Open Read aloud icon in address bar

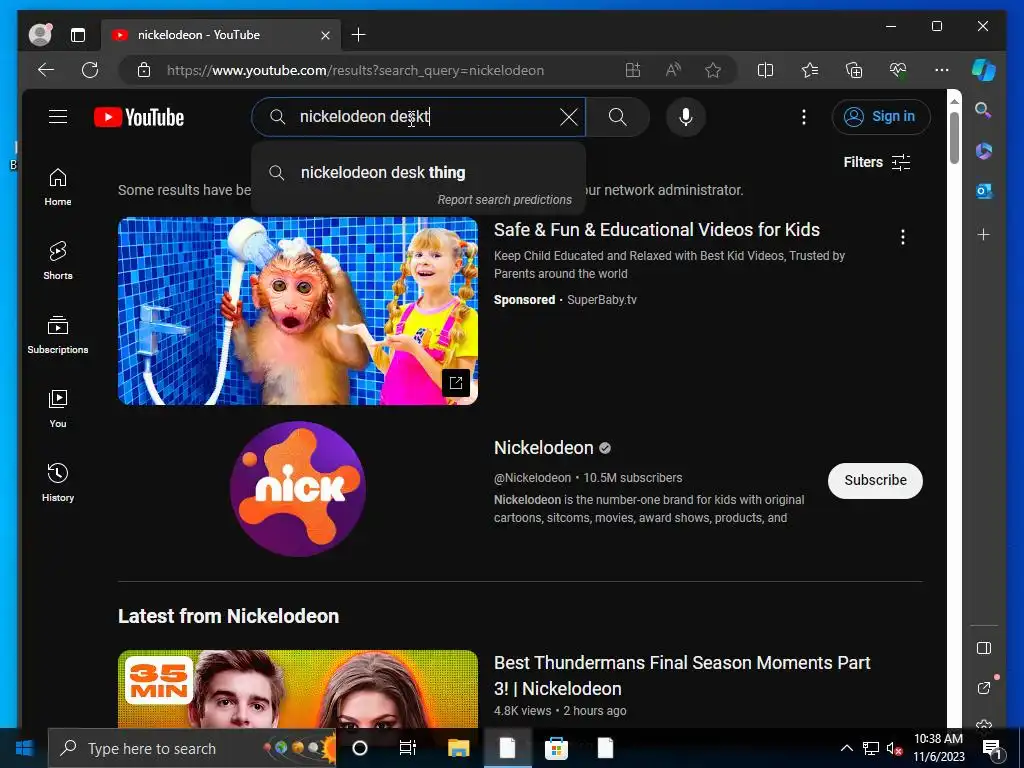click(x=673, y=70)
